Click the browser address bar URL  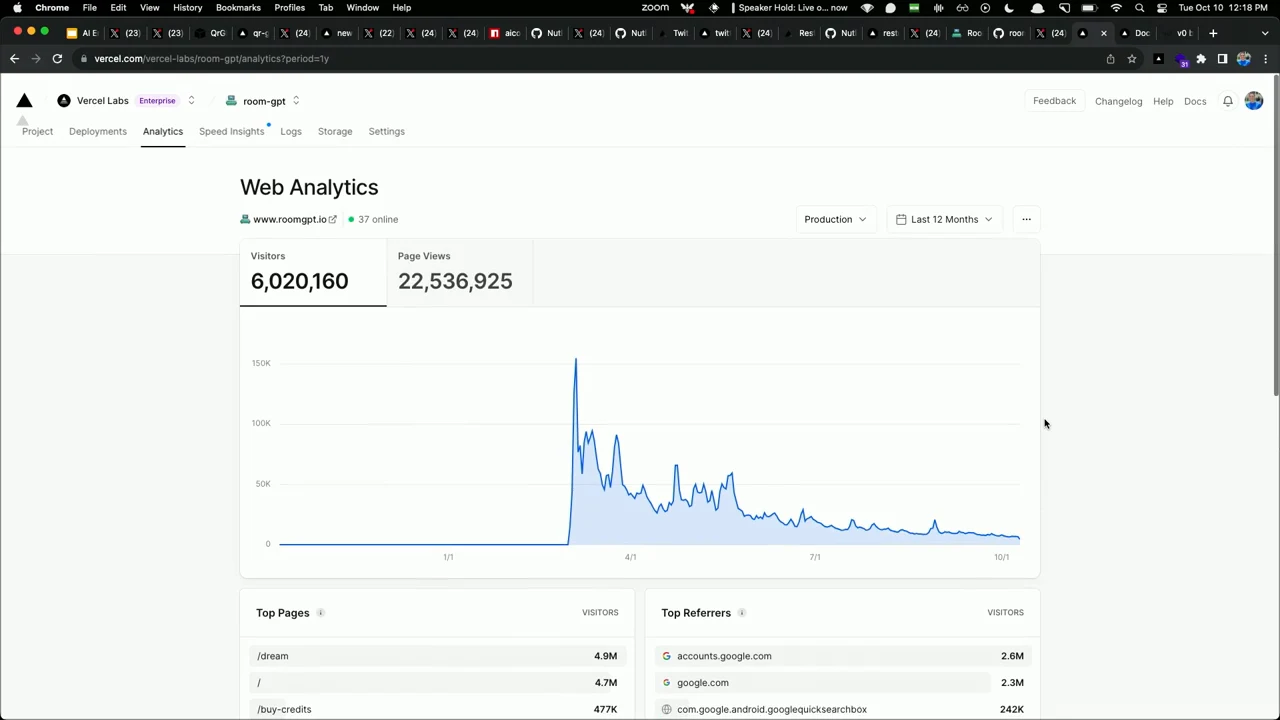coord(211,59)
